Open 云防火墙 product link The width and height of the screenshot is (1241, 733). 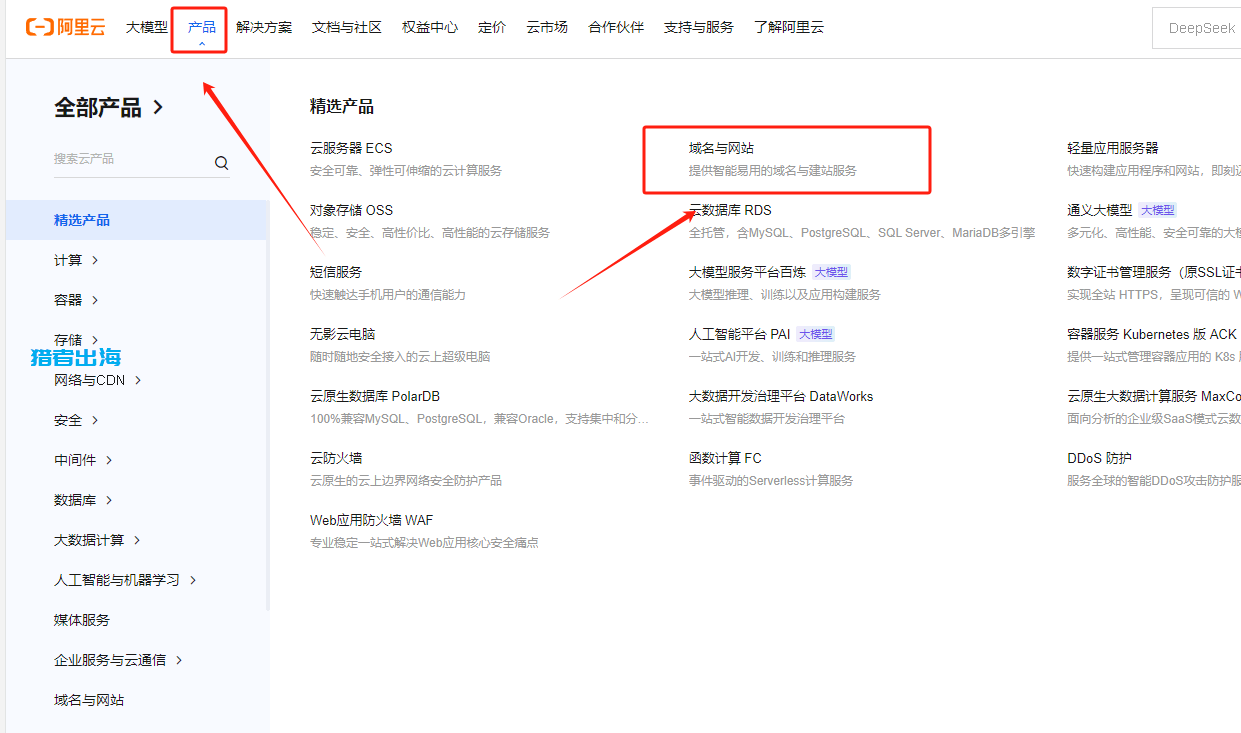point(336,458)
